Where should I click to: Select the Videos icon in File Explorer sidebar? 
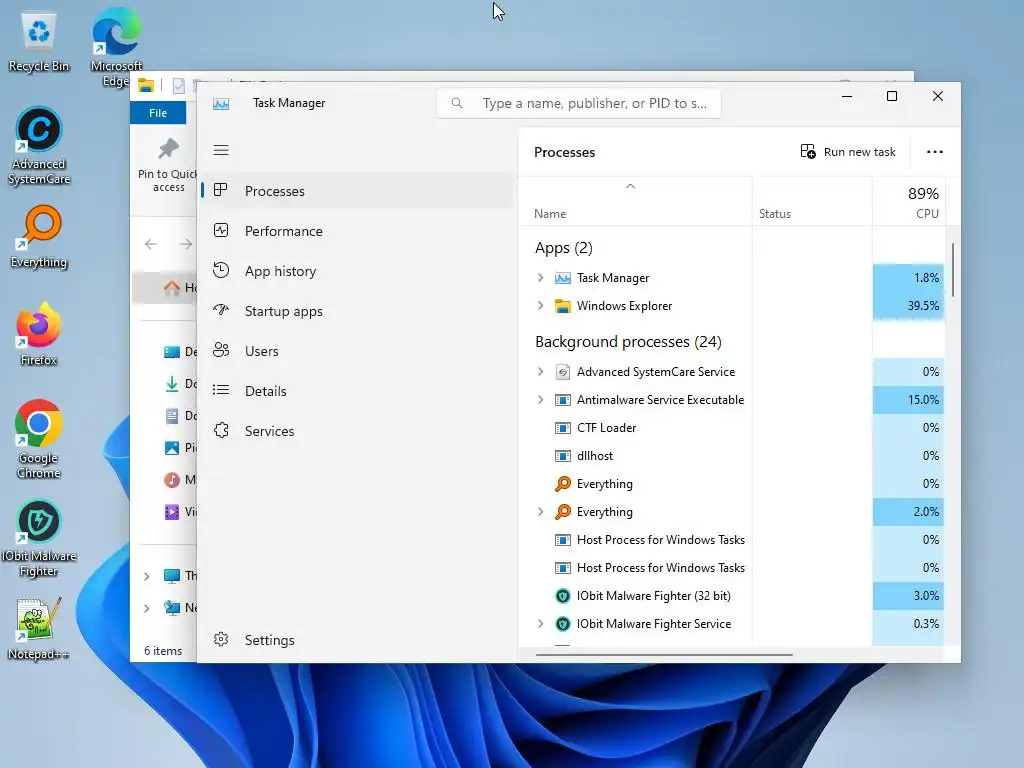(x=172, y=512)
